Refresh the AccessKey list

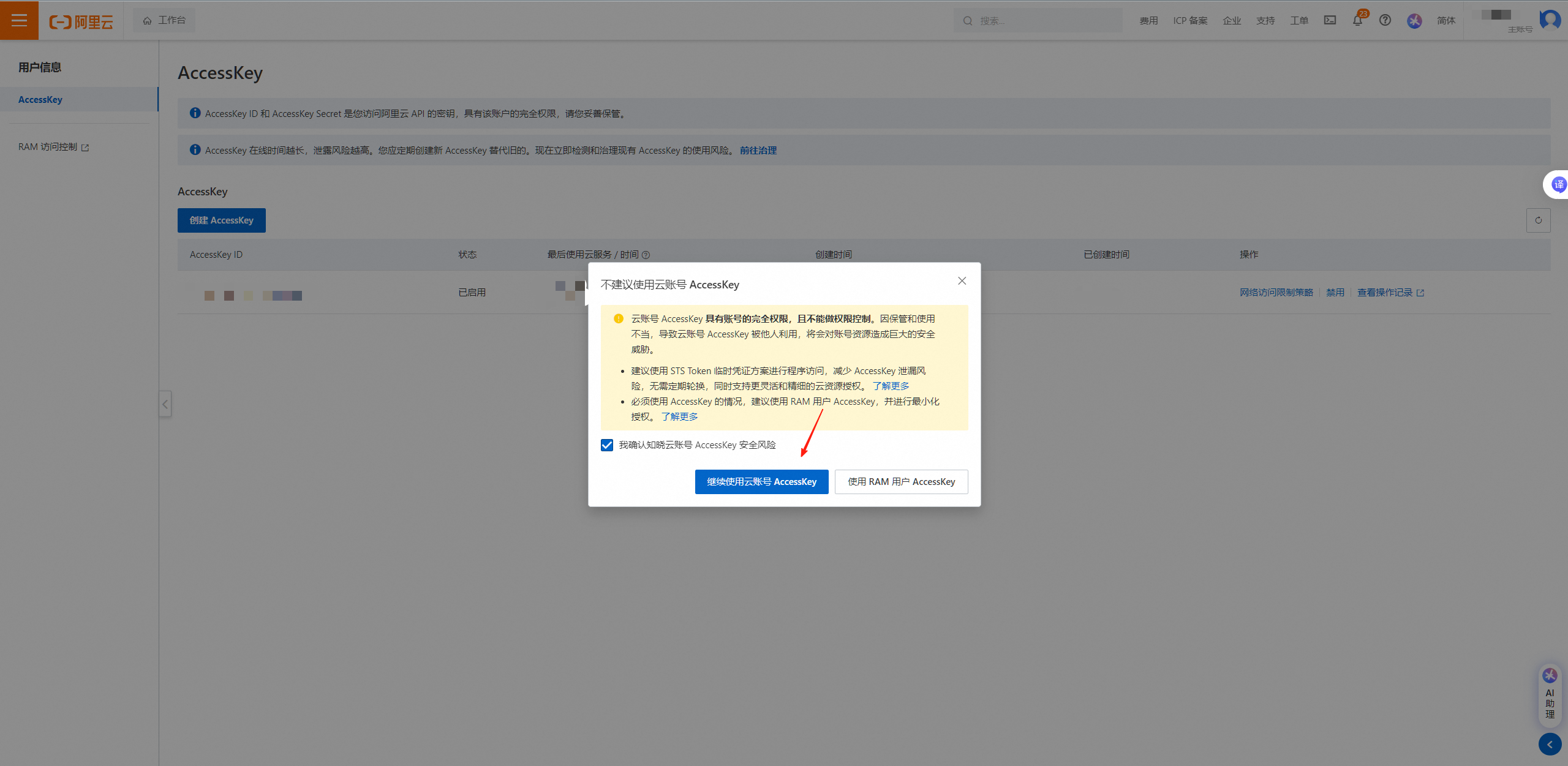click(x=1538, y=220)
